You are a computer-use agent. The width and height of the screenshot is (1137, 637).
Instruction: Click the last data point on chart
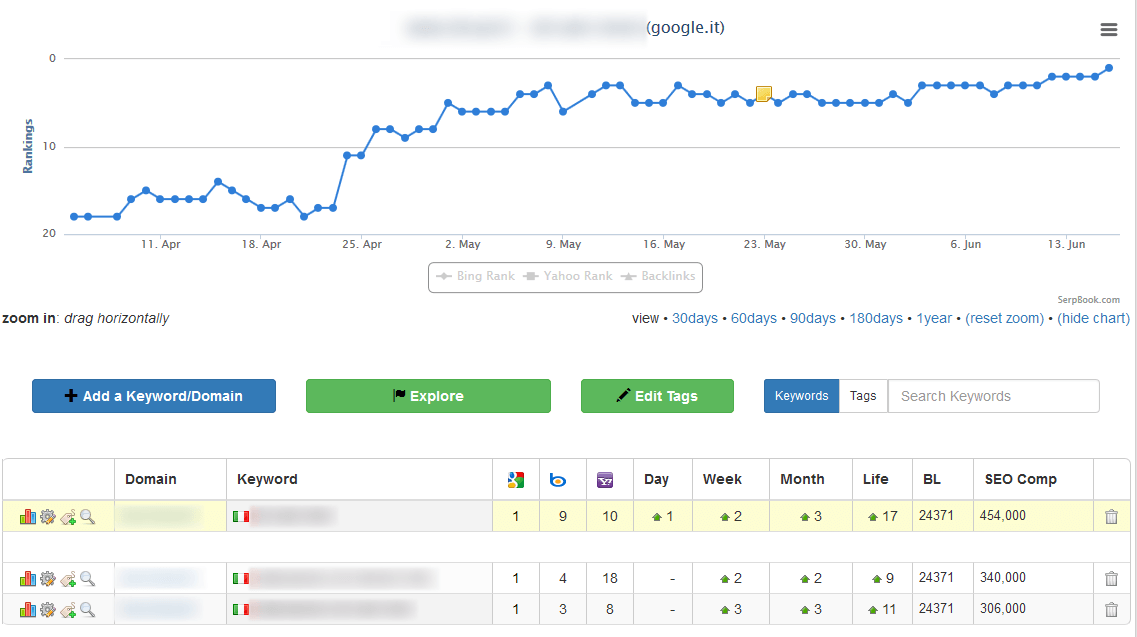point(1109,68)
